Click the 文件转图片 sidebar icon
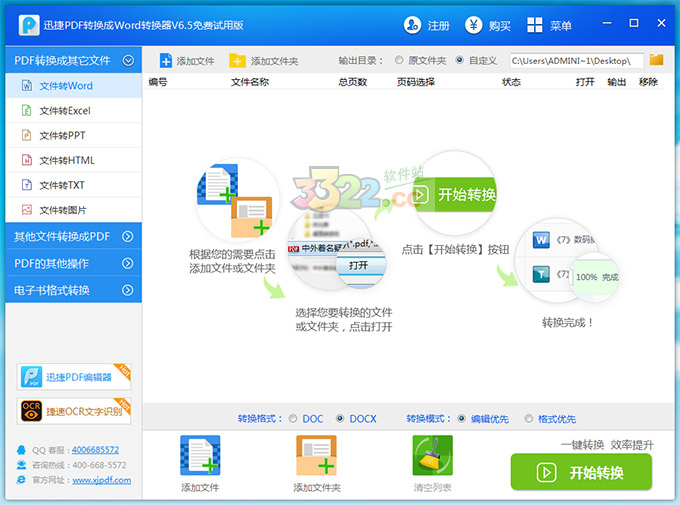 tap(27, 210)
